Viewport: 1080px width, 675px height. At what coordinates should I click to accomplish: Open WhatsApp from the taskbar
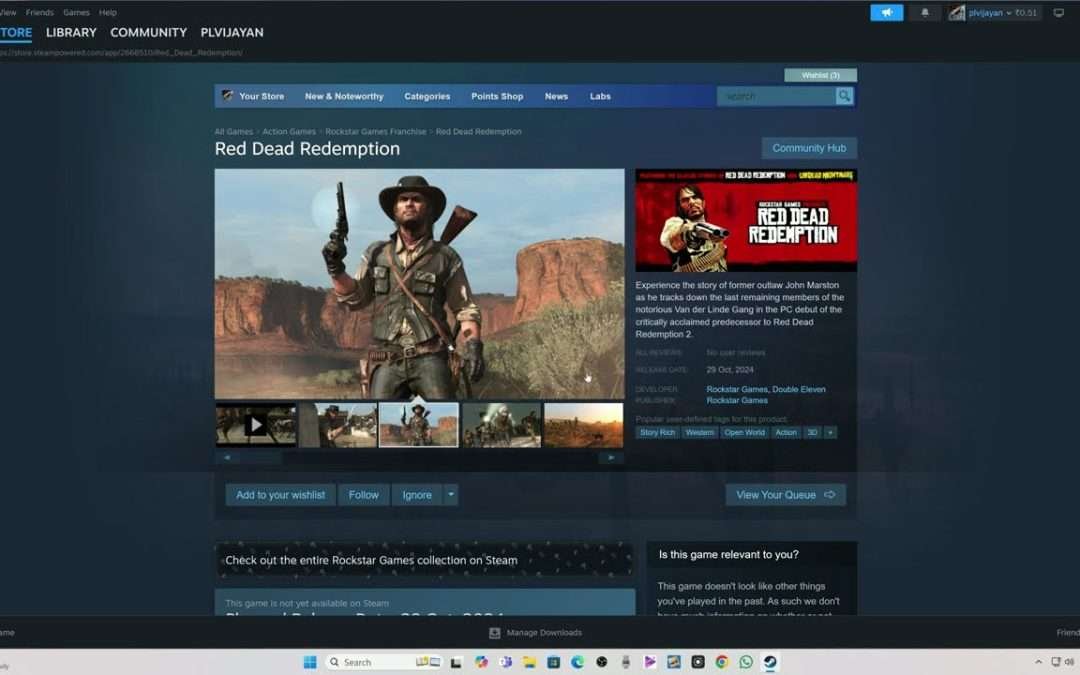[747, 662]
